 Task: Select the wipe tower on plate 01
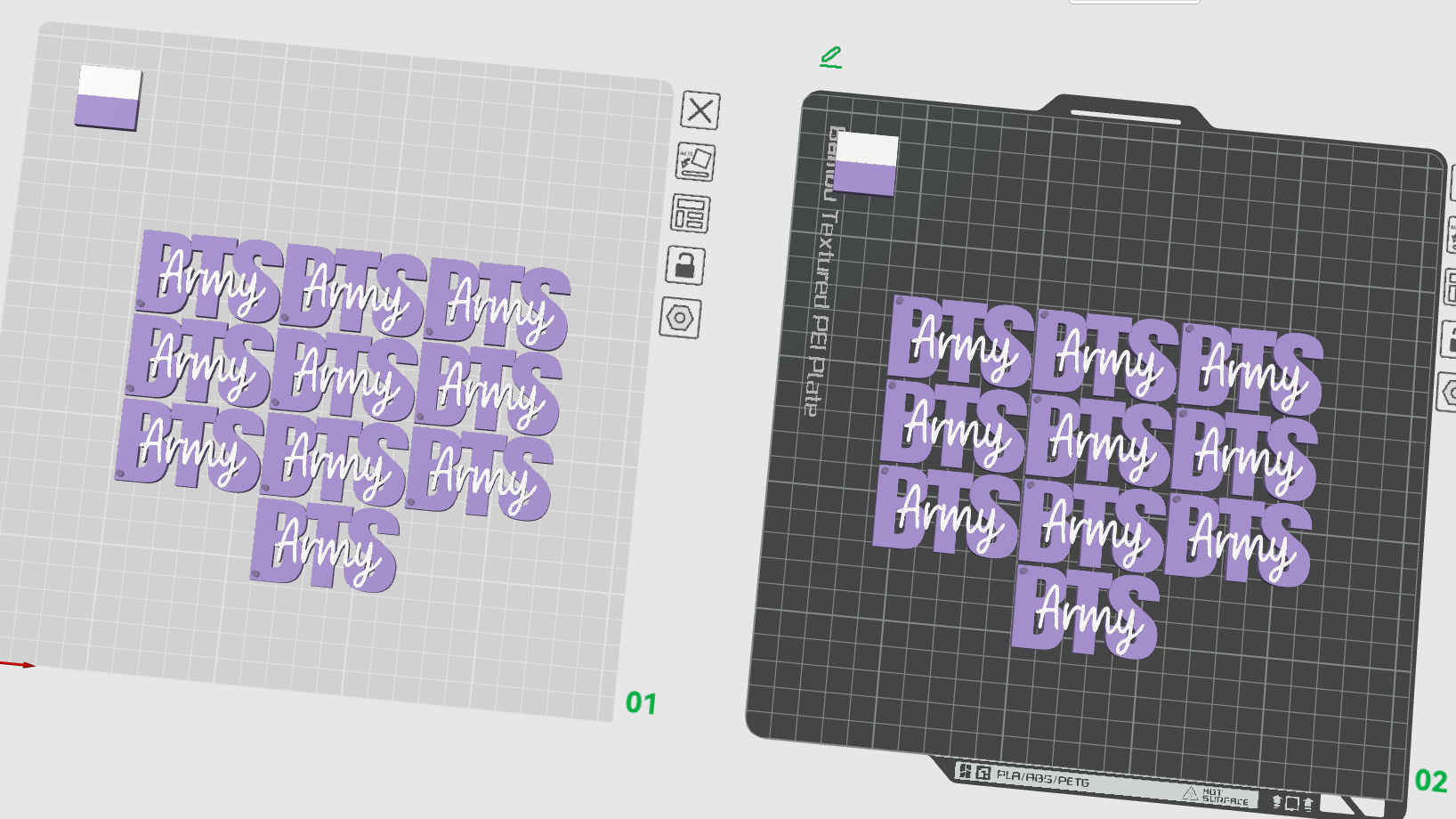click(x=109, y=98)
